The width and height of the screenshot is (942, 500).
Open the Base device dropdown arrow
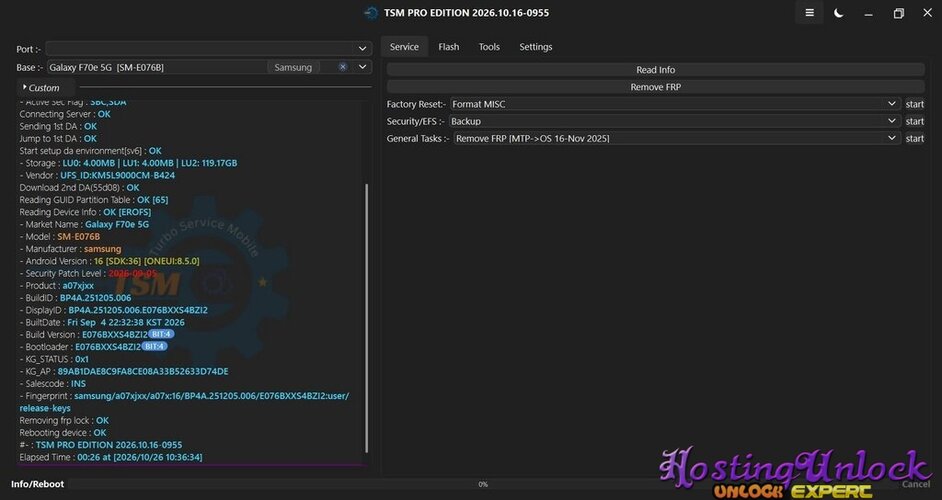pos(362,67)
